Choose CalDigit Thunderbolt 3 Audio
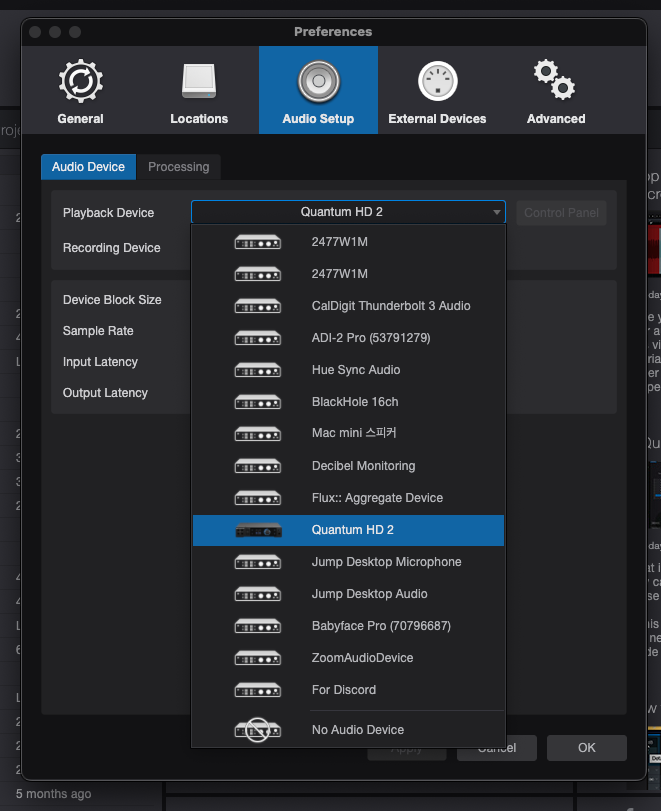 pyautogui.click(x=348, y=306)
